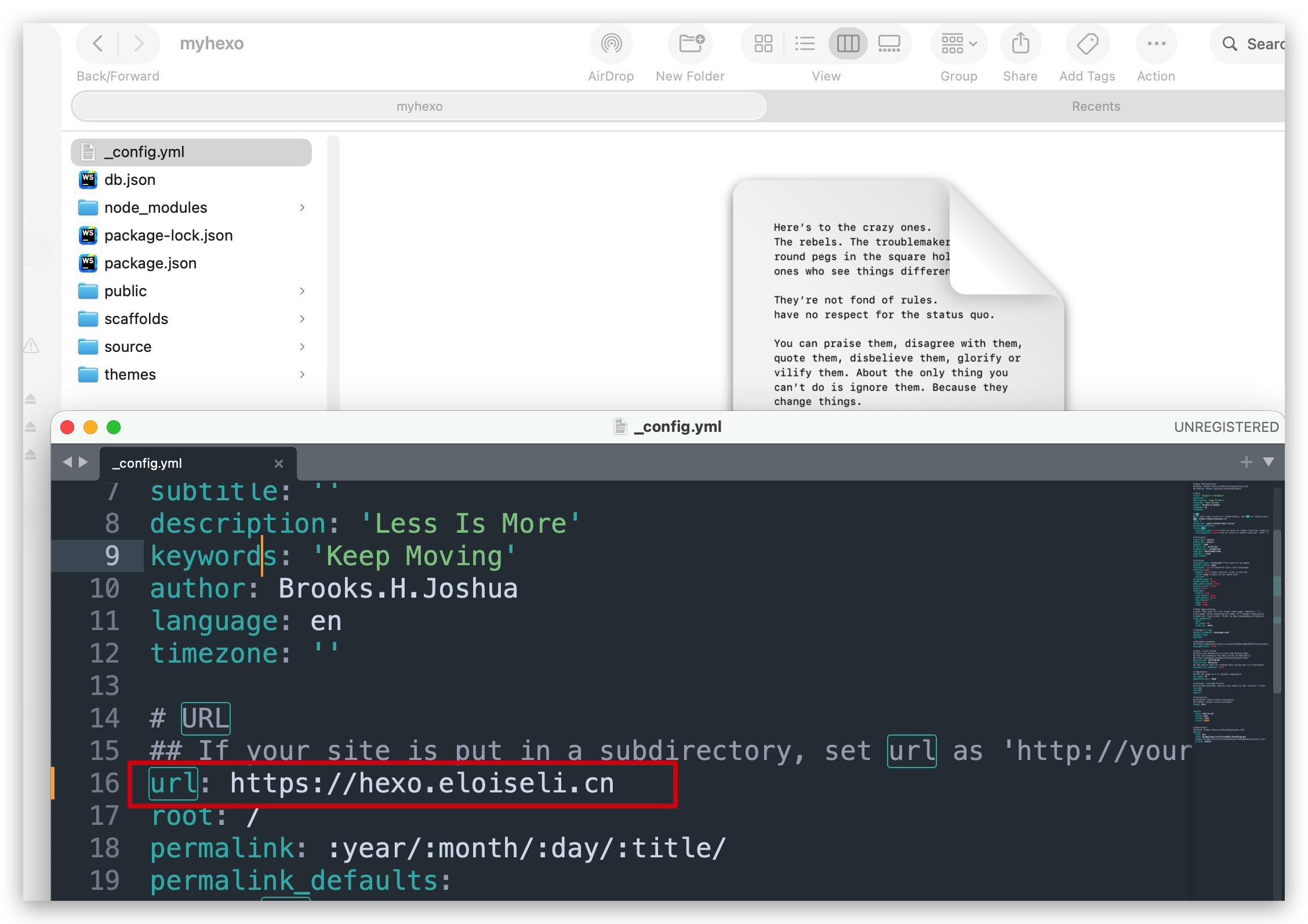Expand the node_modules folder chevron
Image resolution: width=1308 pixels, height=924 pixels.
tap(302, 208)
